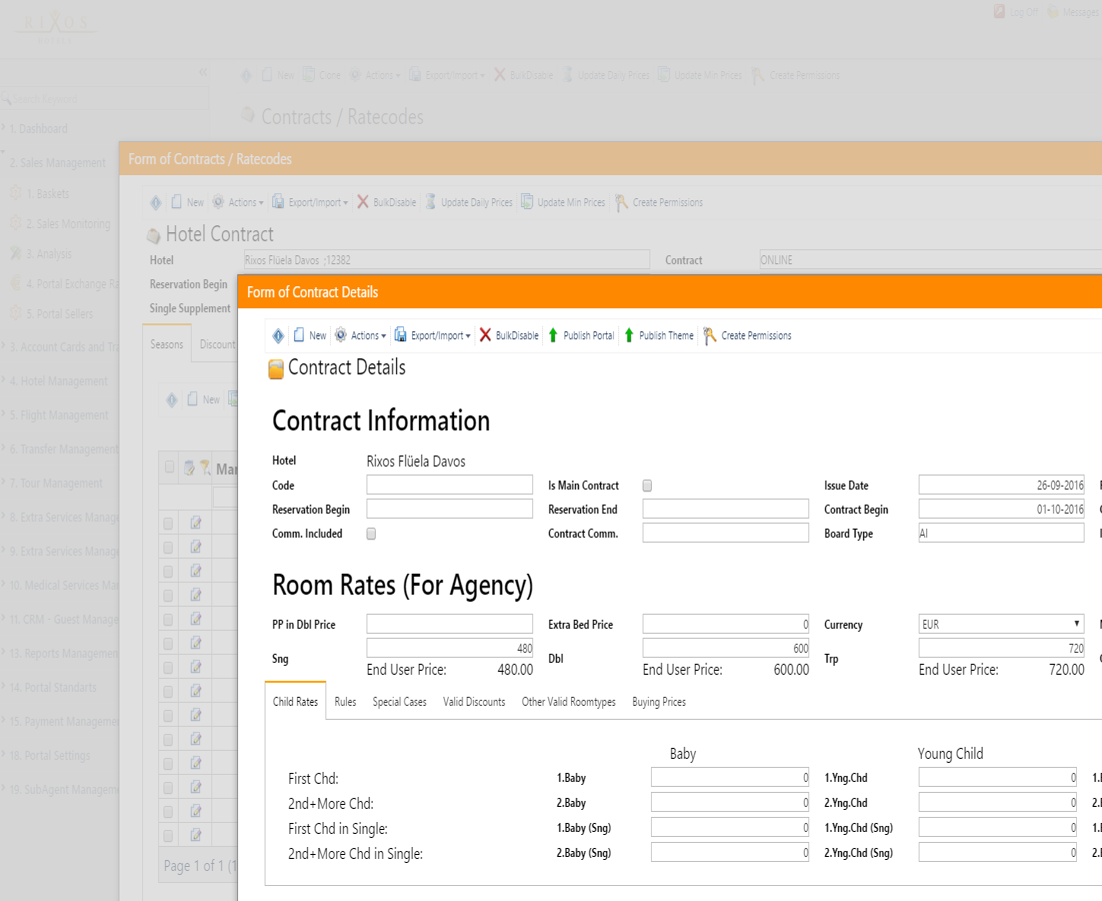The image size is (1102, 901).
Task: Select the Buying Prices tab
Action: click(x=659, y=701)
